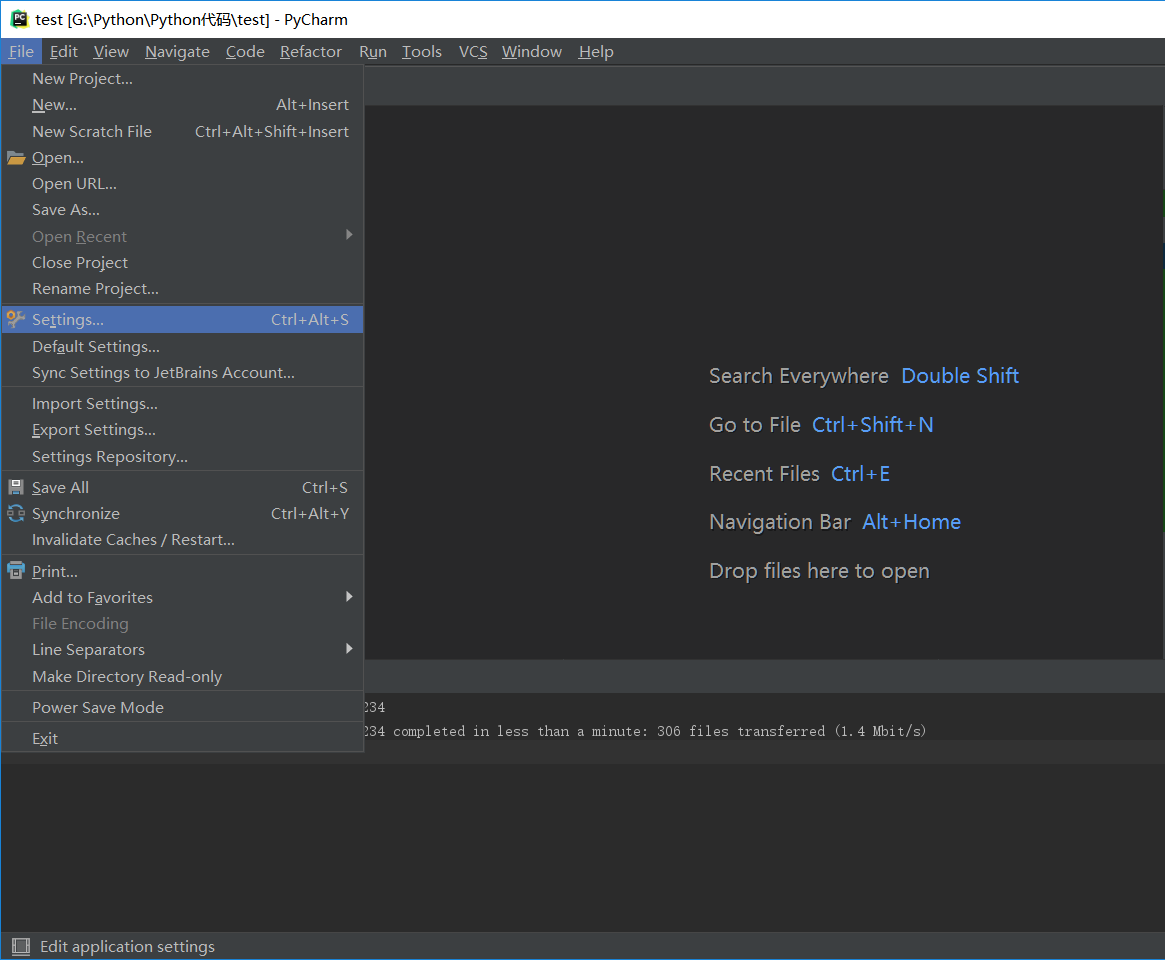Click the Save All floppy disk icon

pyautogui.click(x=16, y=487)
